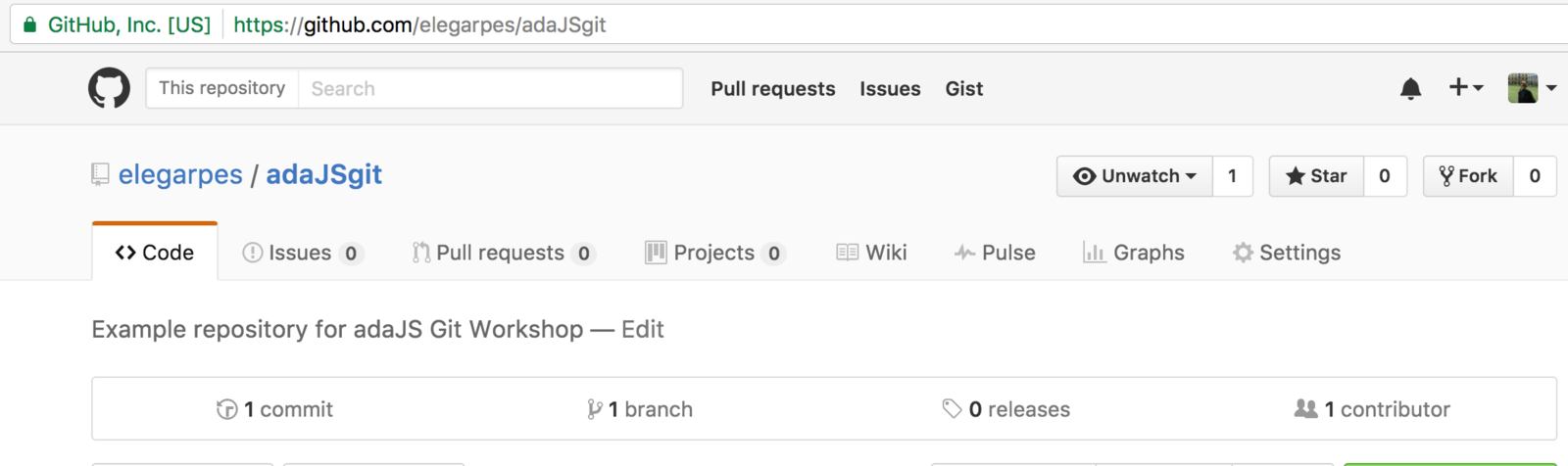The height and width of the screenshot is (466, 1568).
Task: Open the Graphs tab
Action: 1134,253
